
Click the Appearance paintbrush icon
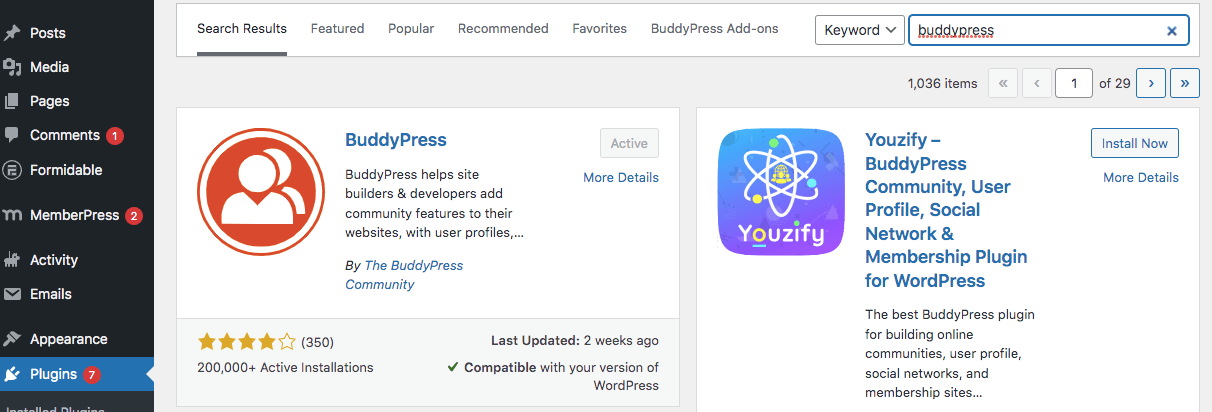(x=12, y=339)
